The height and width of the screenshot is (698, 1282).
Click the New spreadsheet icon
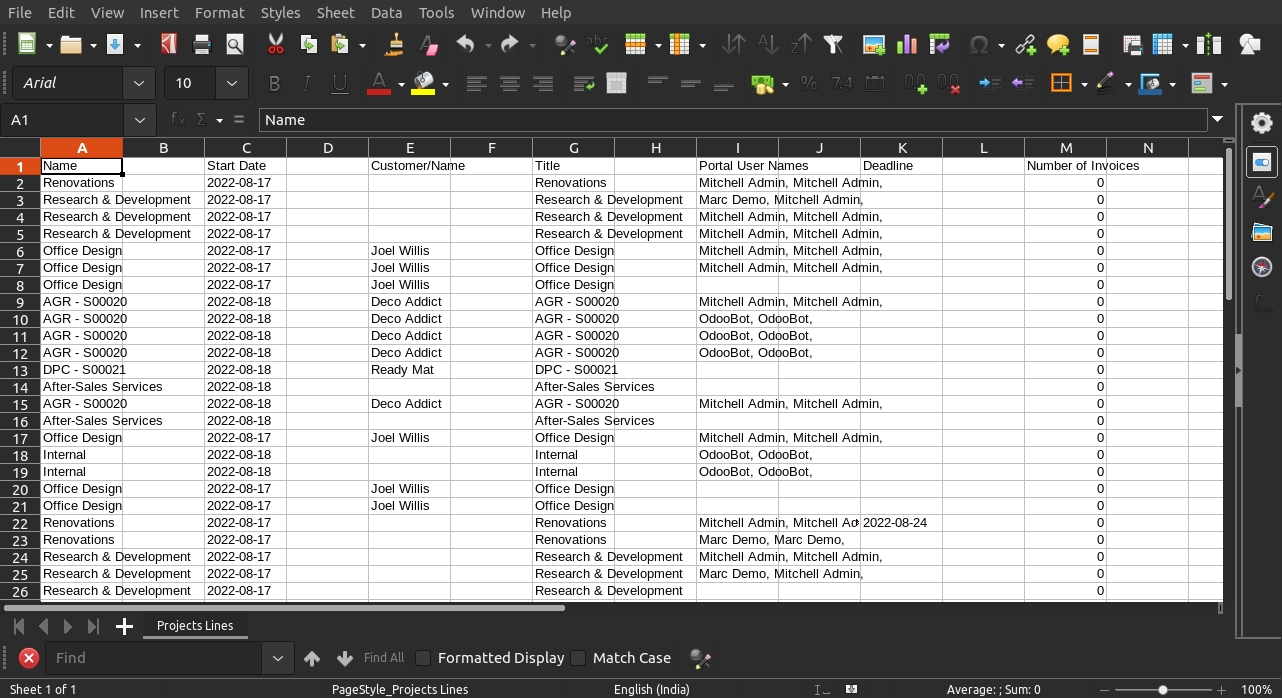[27, 44]
